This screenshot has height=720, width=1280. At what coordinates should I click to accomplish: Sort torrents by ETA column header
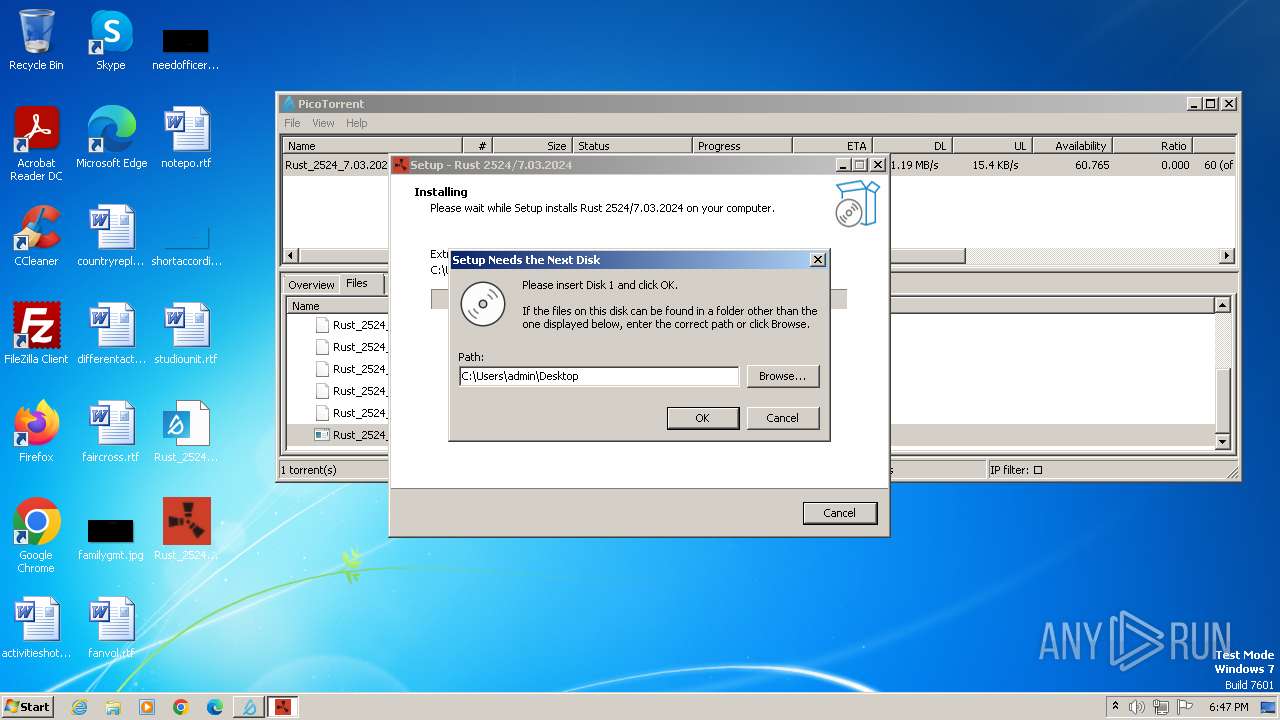833,146
